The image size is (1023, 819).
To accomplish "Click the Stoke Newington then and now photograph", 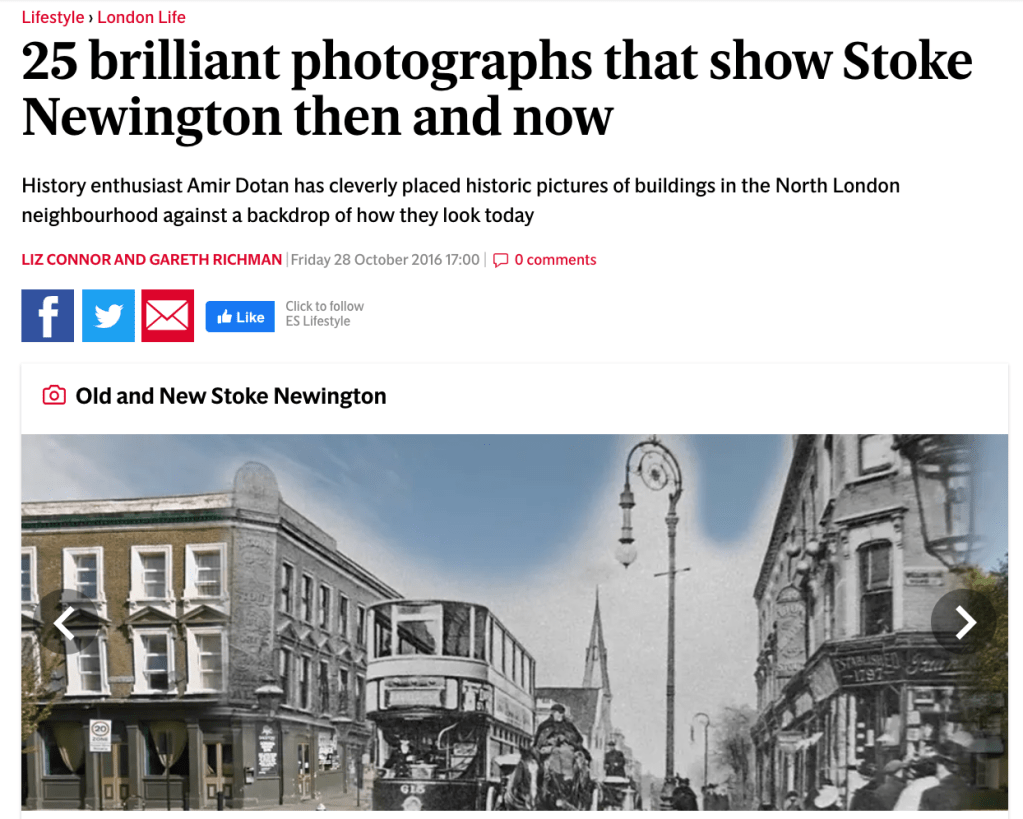I will [515, 623].
